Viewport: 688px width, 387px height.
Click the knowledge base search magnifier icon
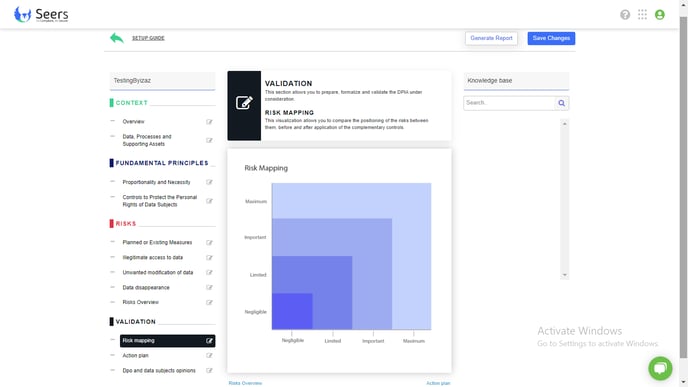pyautogui.click(x=562, y=103)
